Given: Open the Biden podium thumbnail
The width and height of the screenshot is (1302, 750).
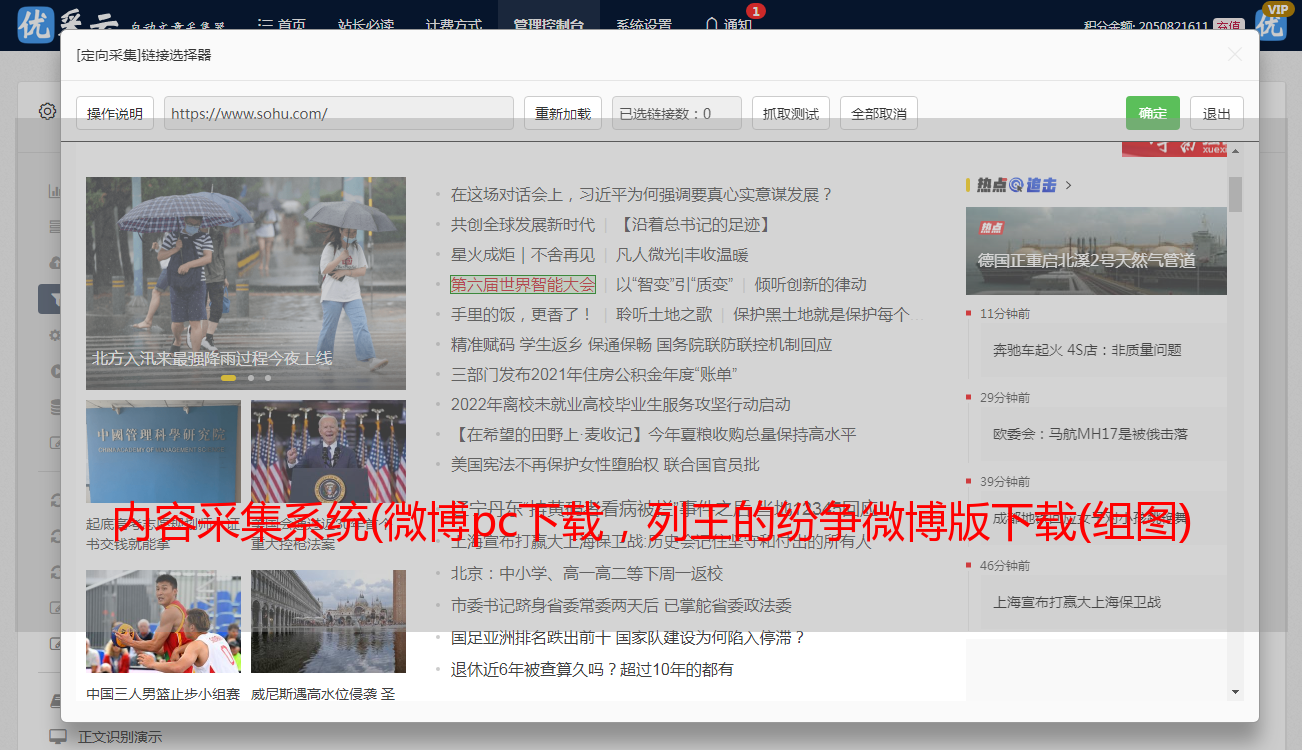Looking at the screenshot, I should (x=328, y=452).
